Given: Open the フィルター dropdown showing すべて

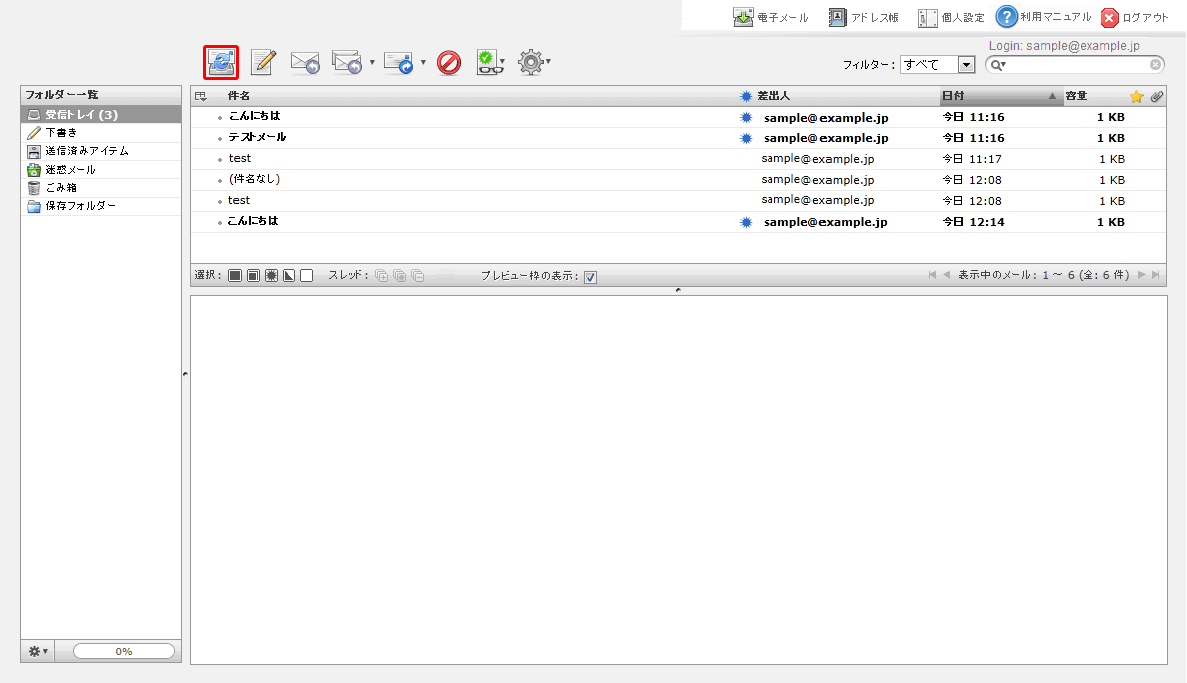Looking at the screenshot, I should pyautogui.click(x=937, y=65).
